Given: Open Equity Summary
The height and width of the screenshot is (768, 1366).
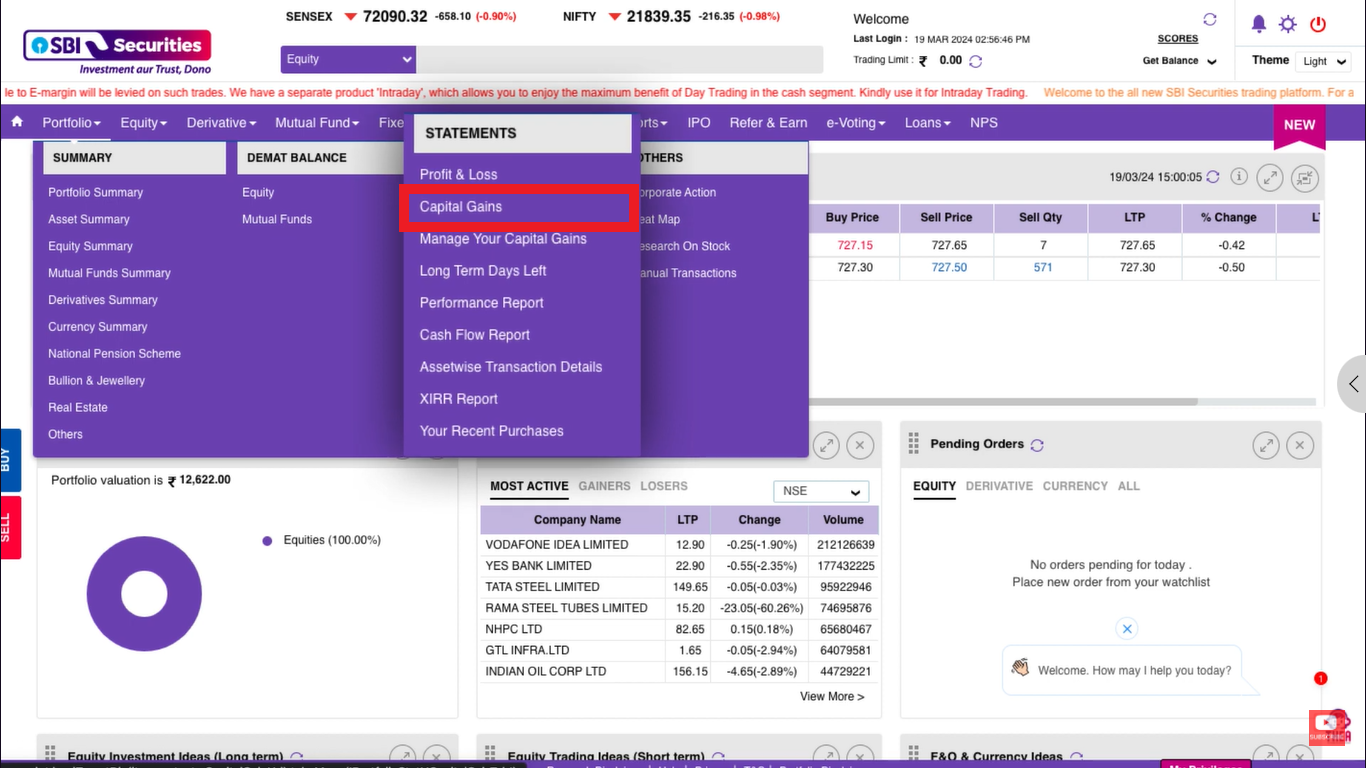Looking at the screenshot, I should click(x=90, y=246).
